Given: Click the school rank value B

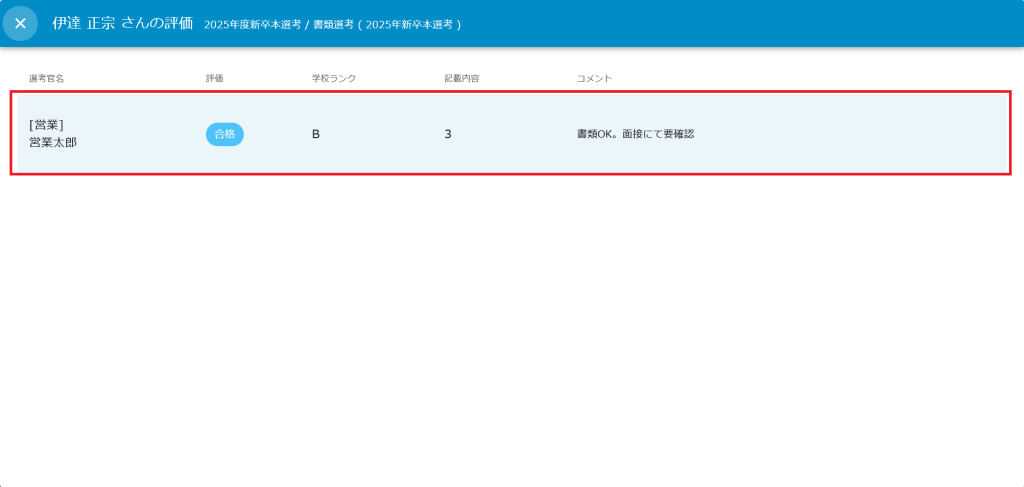Looking at the screenshot, I should pos(316,134).
